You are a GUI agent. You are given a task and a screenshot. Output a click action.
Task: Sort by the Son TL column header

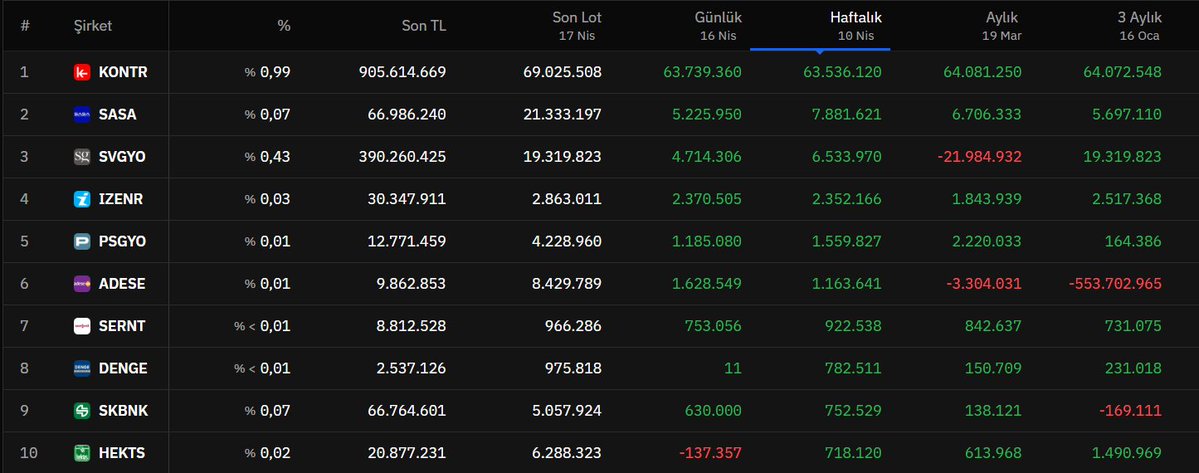424,26
